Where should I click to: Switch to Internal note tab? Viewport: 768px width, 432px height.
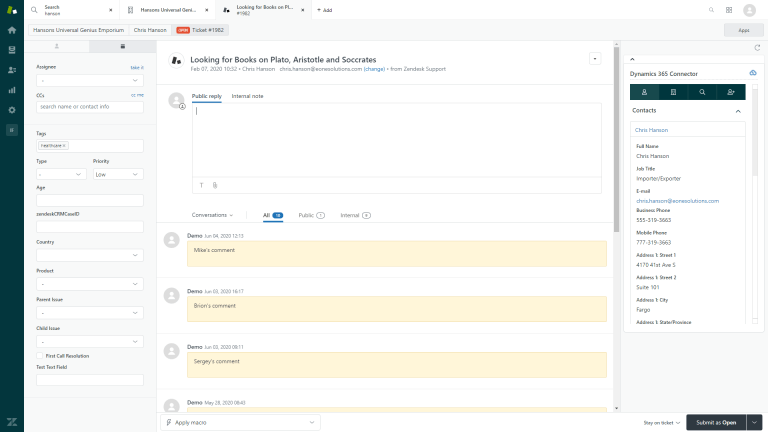click(x=247, y=96)
